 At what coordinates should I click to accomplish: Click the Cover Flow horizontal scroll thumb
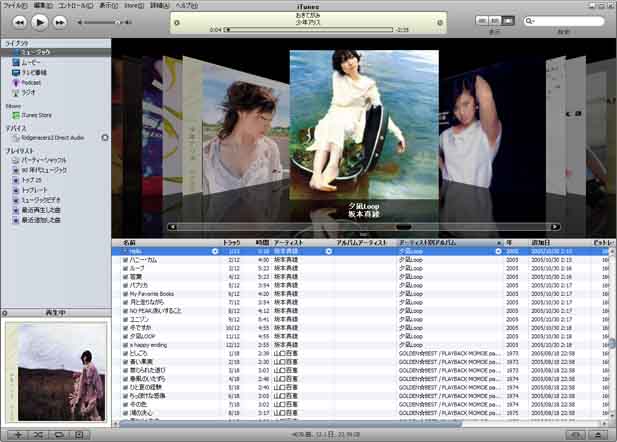pos(403,227)
